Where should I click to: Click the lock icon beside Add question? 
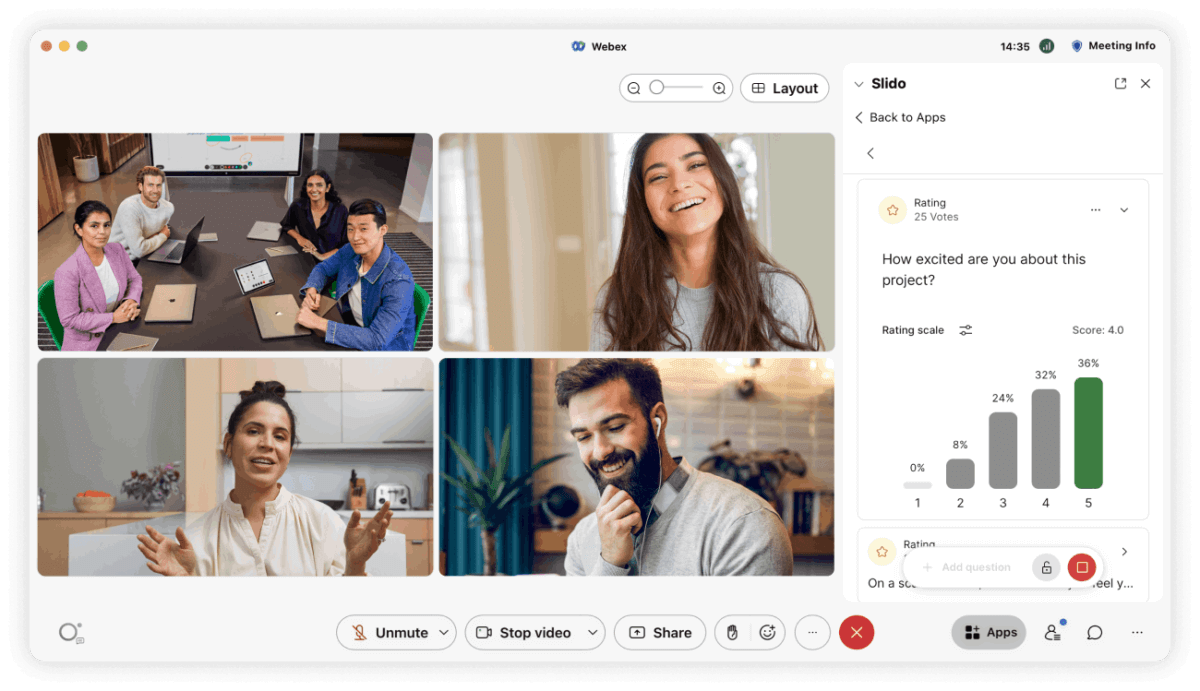click(1046, 567)
